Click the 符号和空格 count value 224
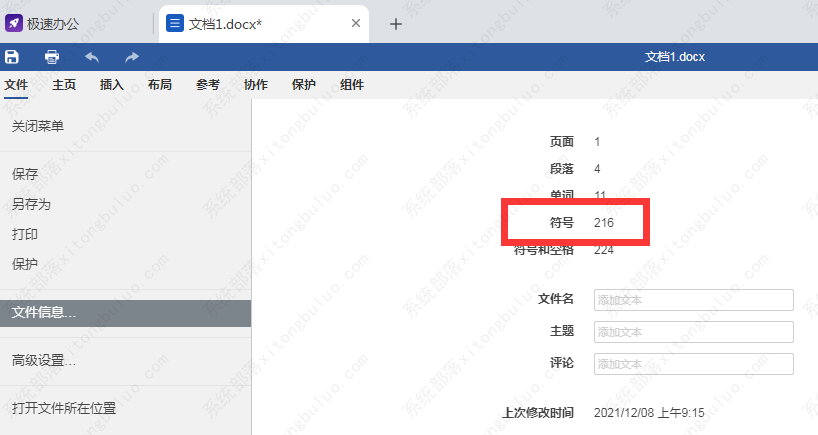818x435 pixels. point(604,250)
